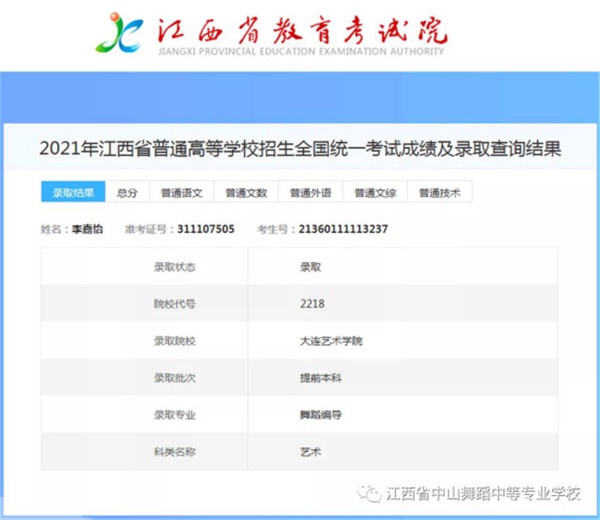Click the batch value 提前本科

[321, 378]
